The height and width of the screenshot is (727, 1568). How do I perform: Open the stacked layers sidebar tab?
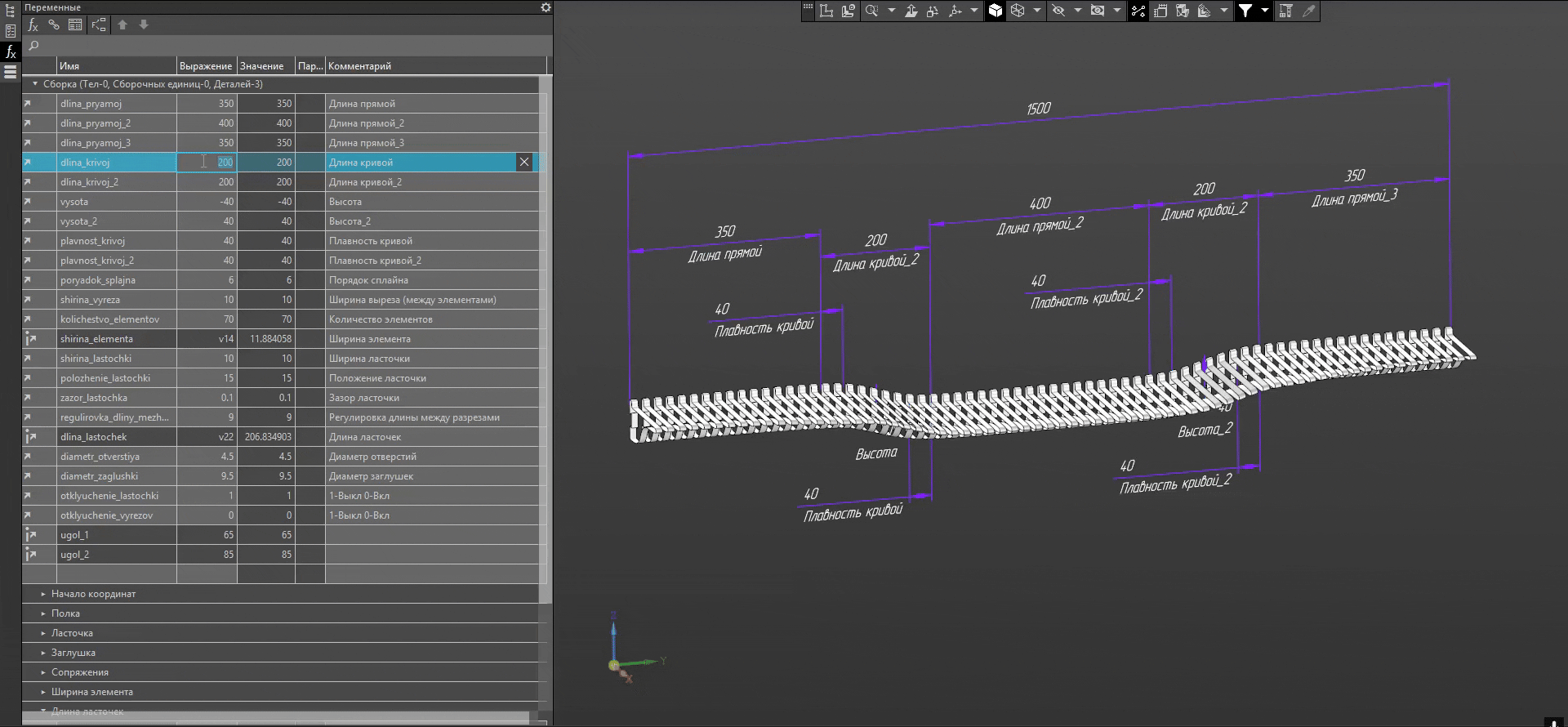tap(11, 72)
